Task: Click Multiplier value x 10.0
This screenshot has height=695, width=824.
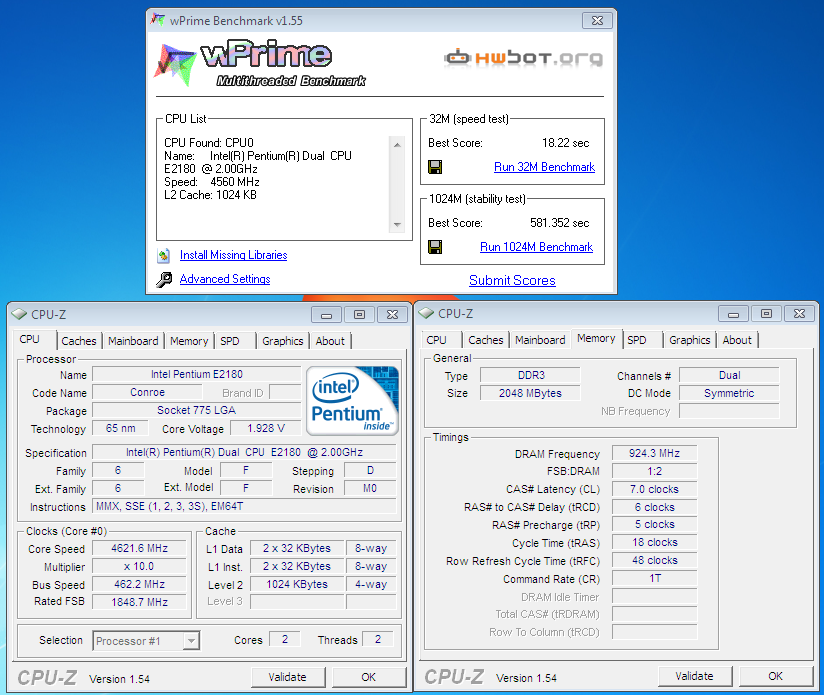Action: [x=139, y=566]
